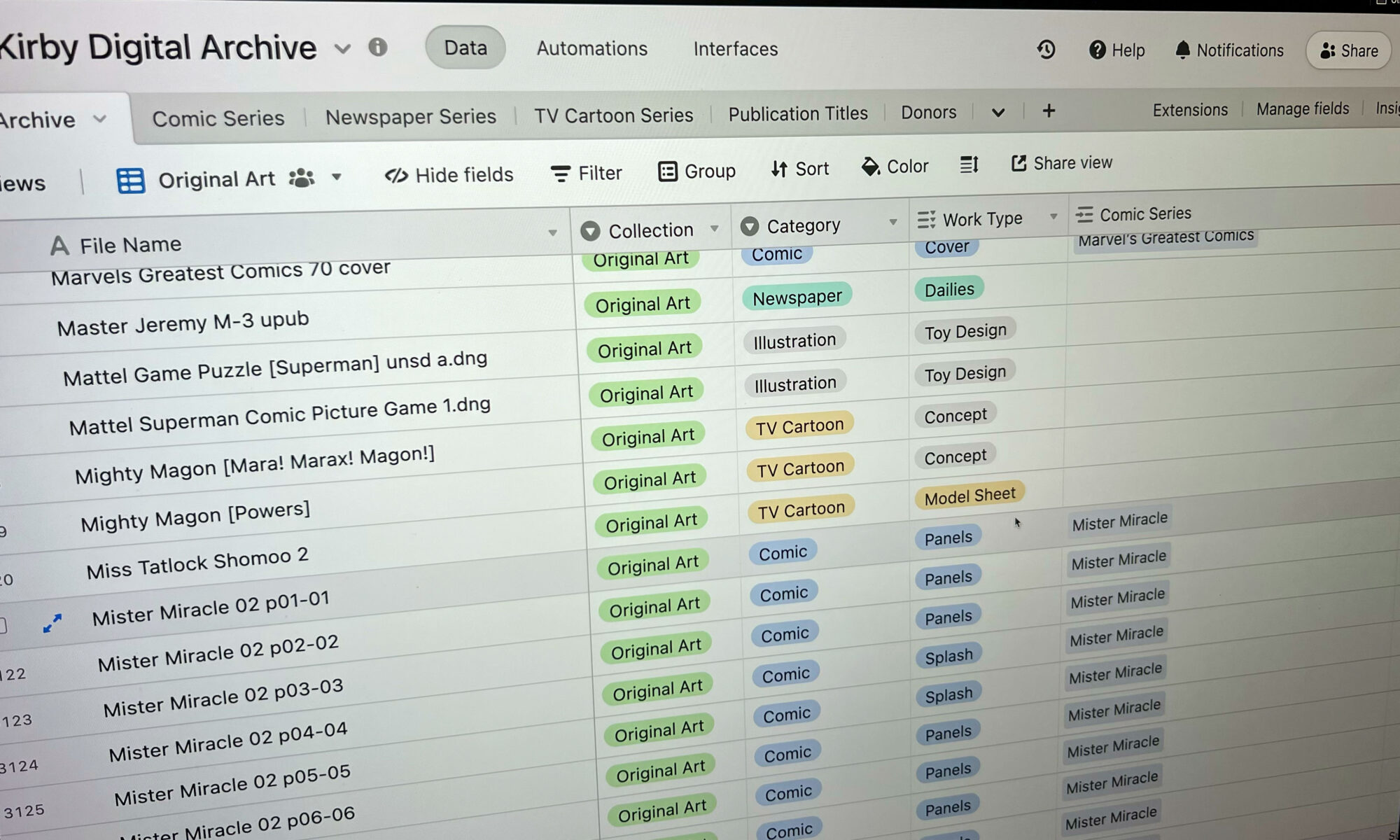1400x840 pixels.
Task: Open the Publication Titles table tab
Action: [798, 113]
